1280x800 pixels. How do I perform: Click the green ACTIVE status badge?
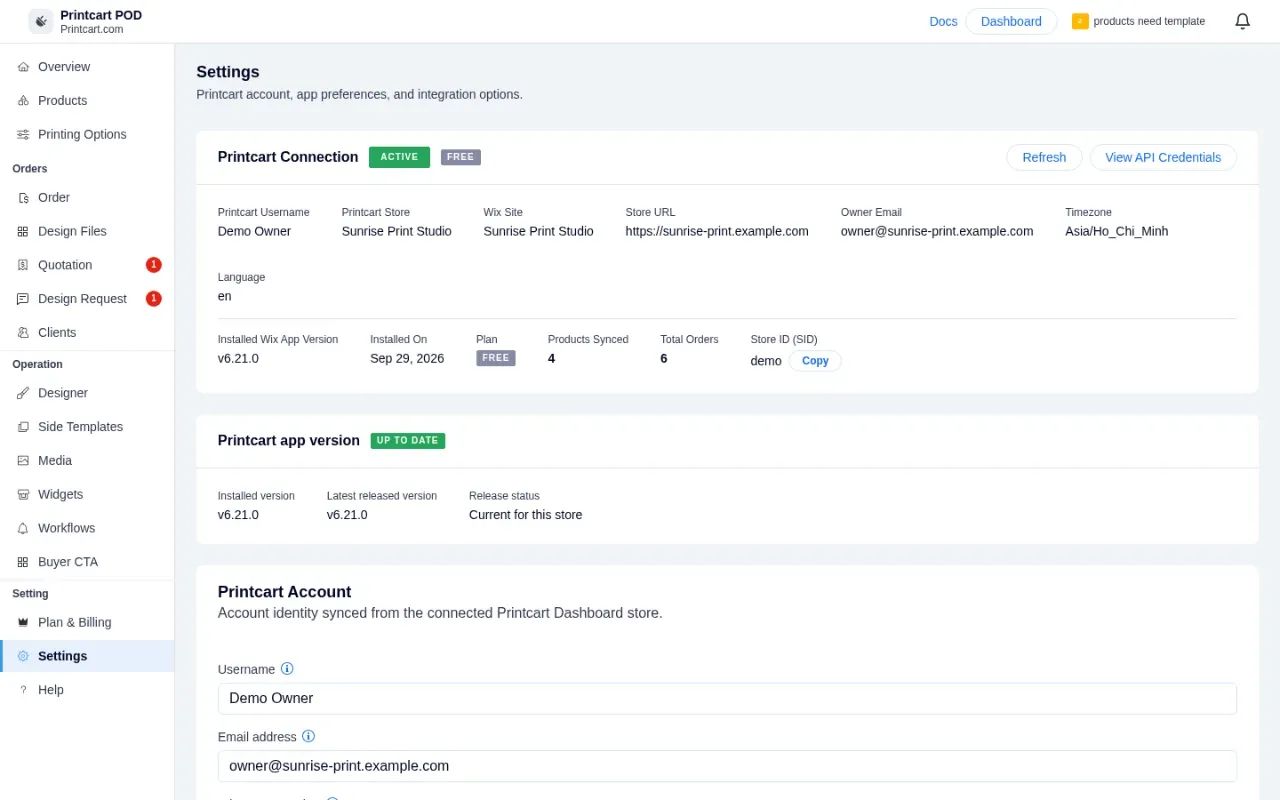399,157
